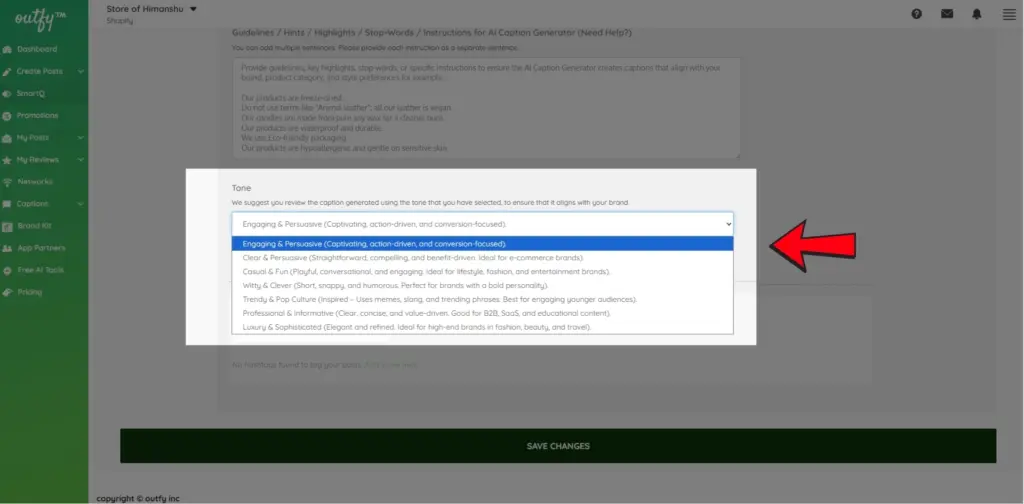Click the Dashboard icon in sidebar
Screen dimensions: 1024x504
pos(8,49)
